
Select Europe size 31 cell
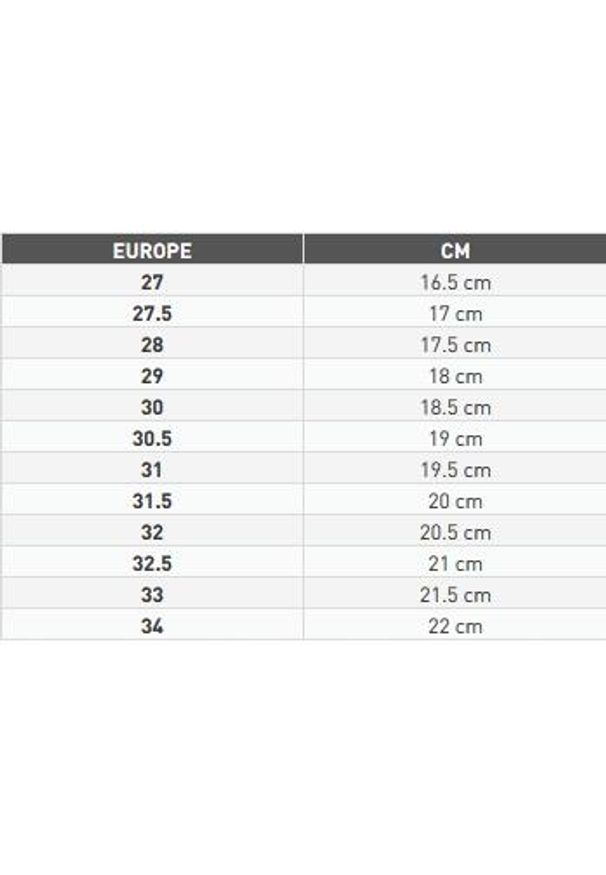152,469
